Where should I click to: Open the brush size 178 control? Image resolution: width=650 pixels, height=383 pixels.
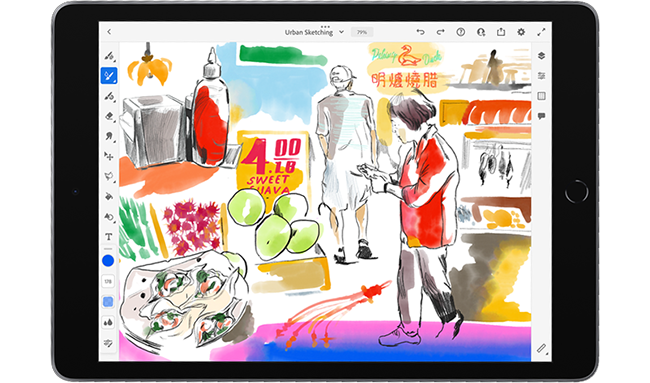pyautogui.click(x=108, y=281)
